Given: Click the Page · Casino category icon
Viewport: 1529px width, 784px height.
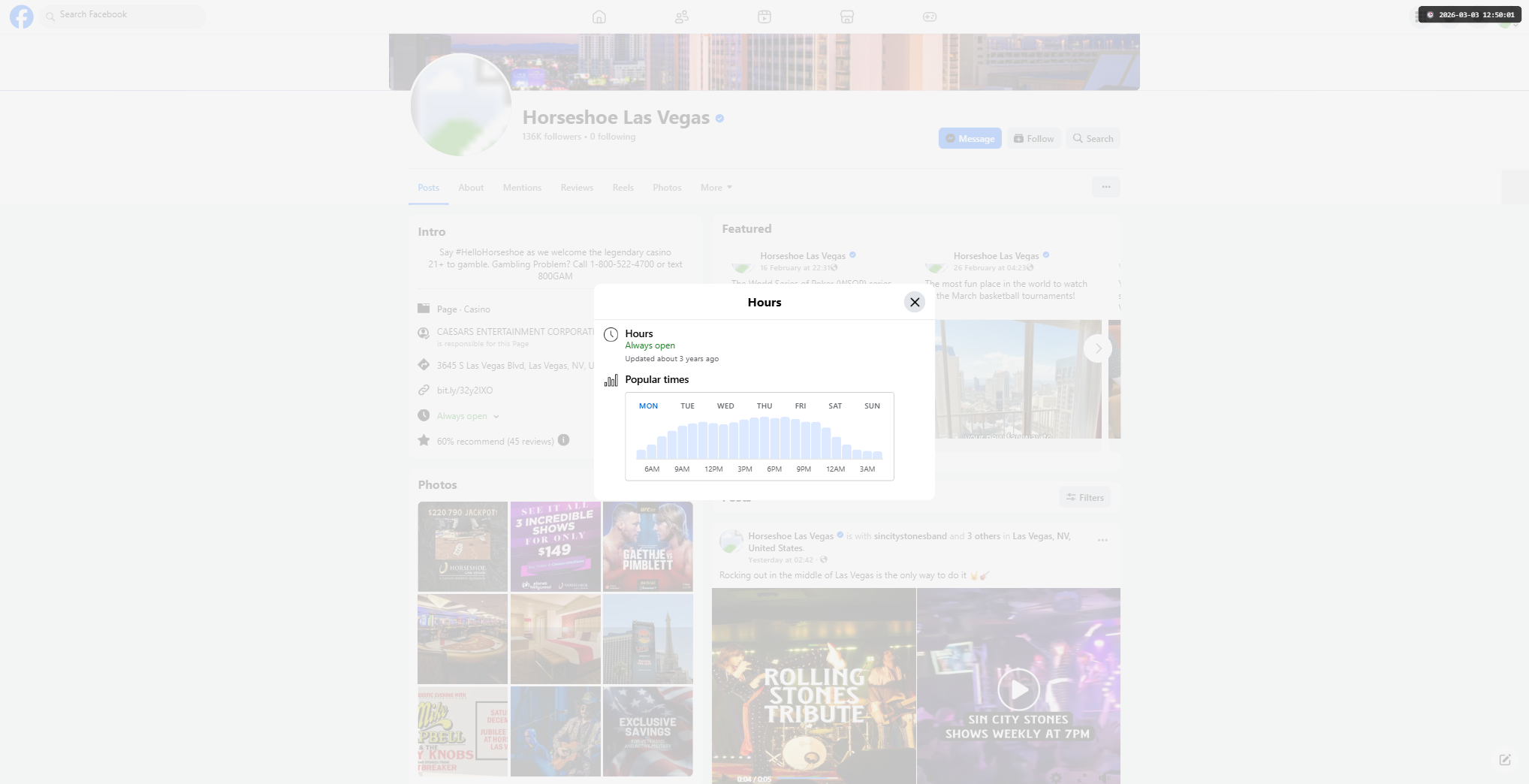Looking at the screenshot, I should [424, 309].
